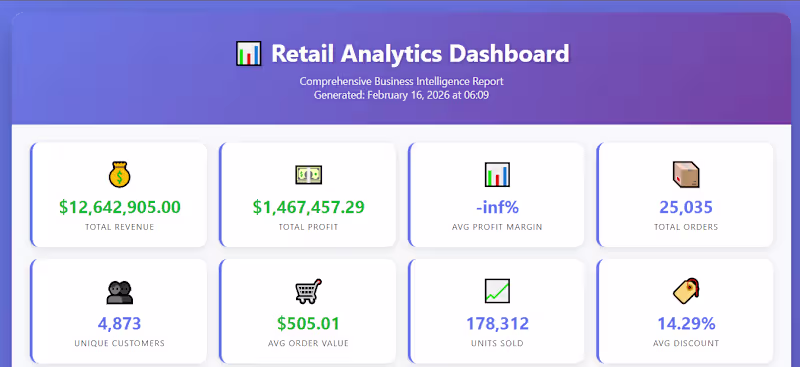
Task: Select the $12,642,905.00 revenue value
Action: tap(119, 207)
